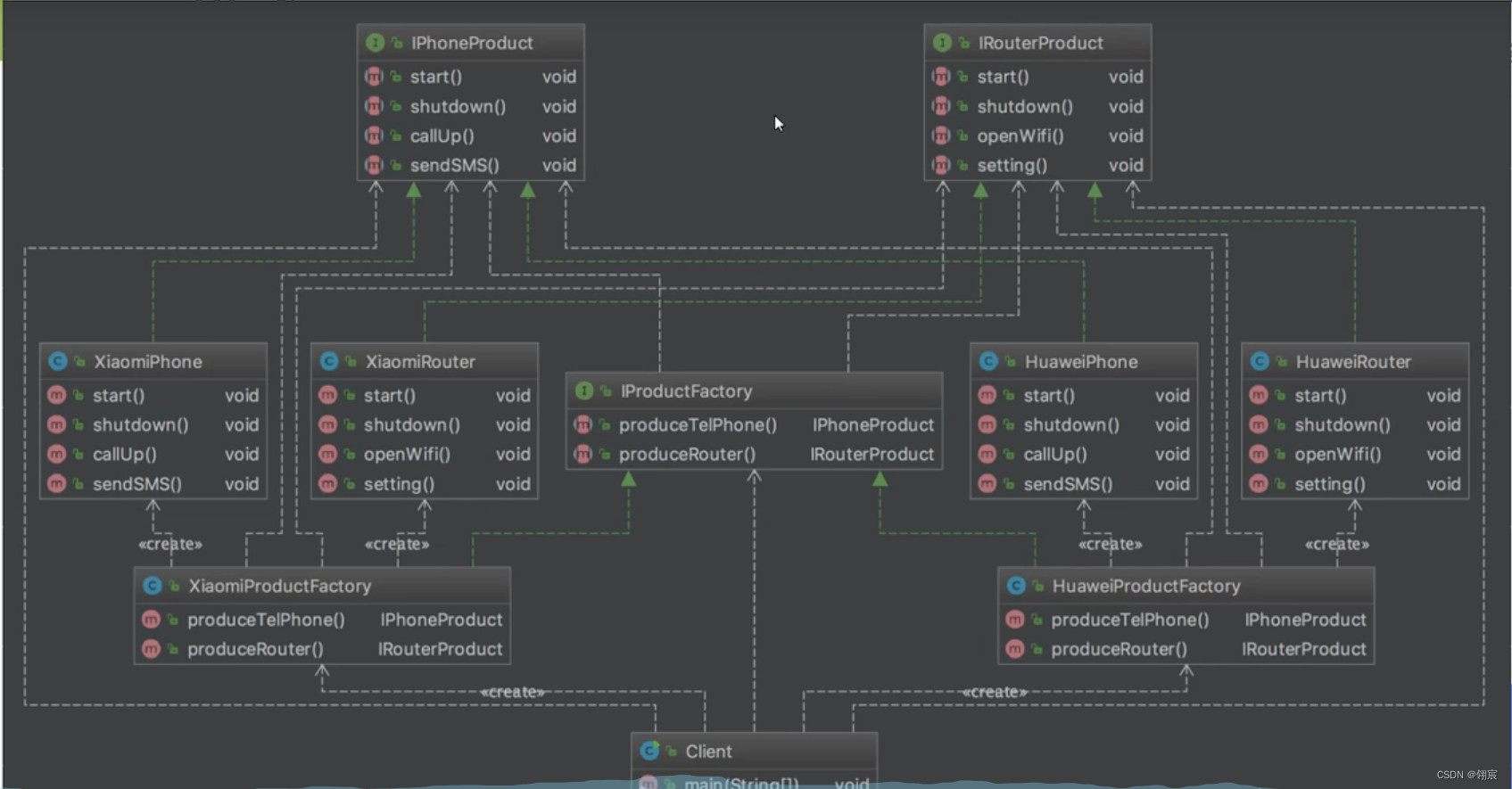This screenshot has height=789, width=1512.
Task: Click the «create» label below XiaomiPhone
Action: click(x=170, y=544)
